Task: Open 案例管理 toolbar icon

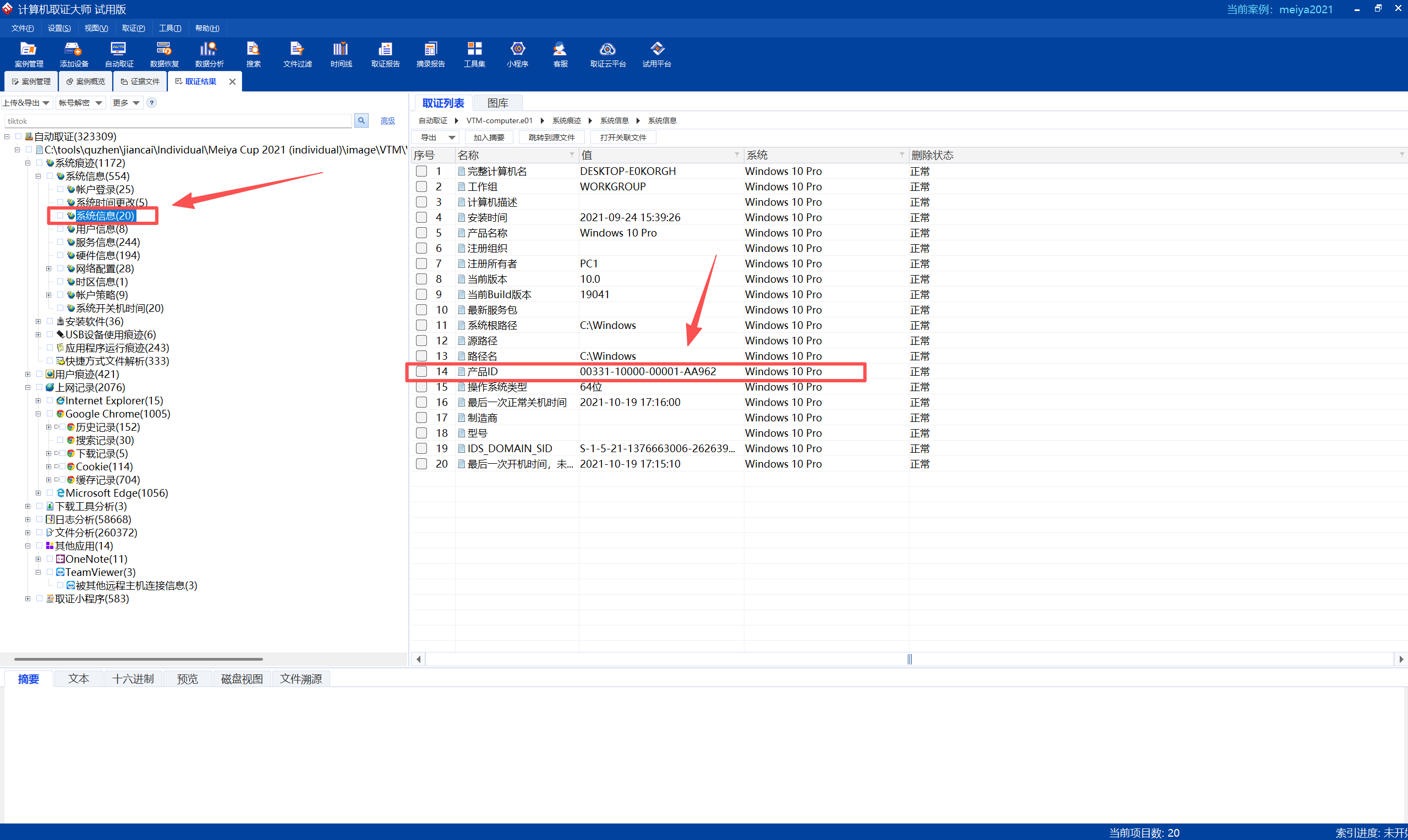Action: tap(28, 54)
